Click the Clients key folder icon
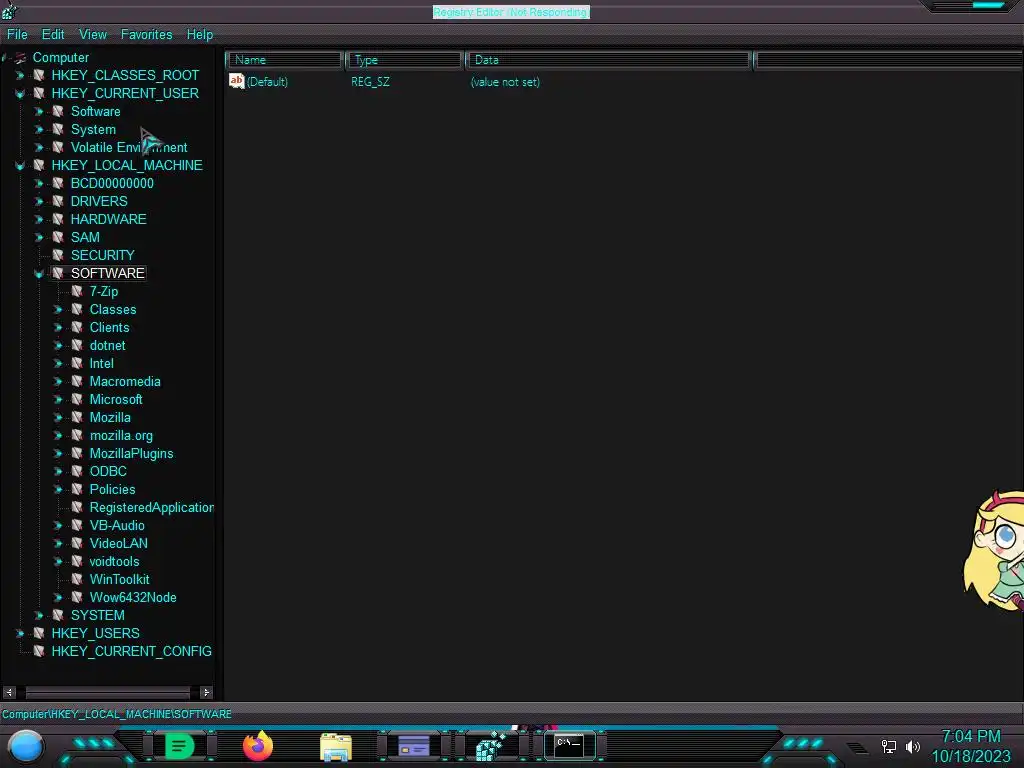 pyautogui.click(x=77, y=327)
